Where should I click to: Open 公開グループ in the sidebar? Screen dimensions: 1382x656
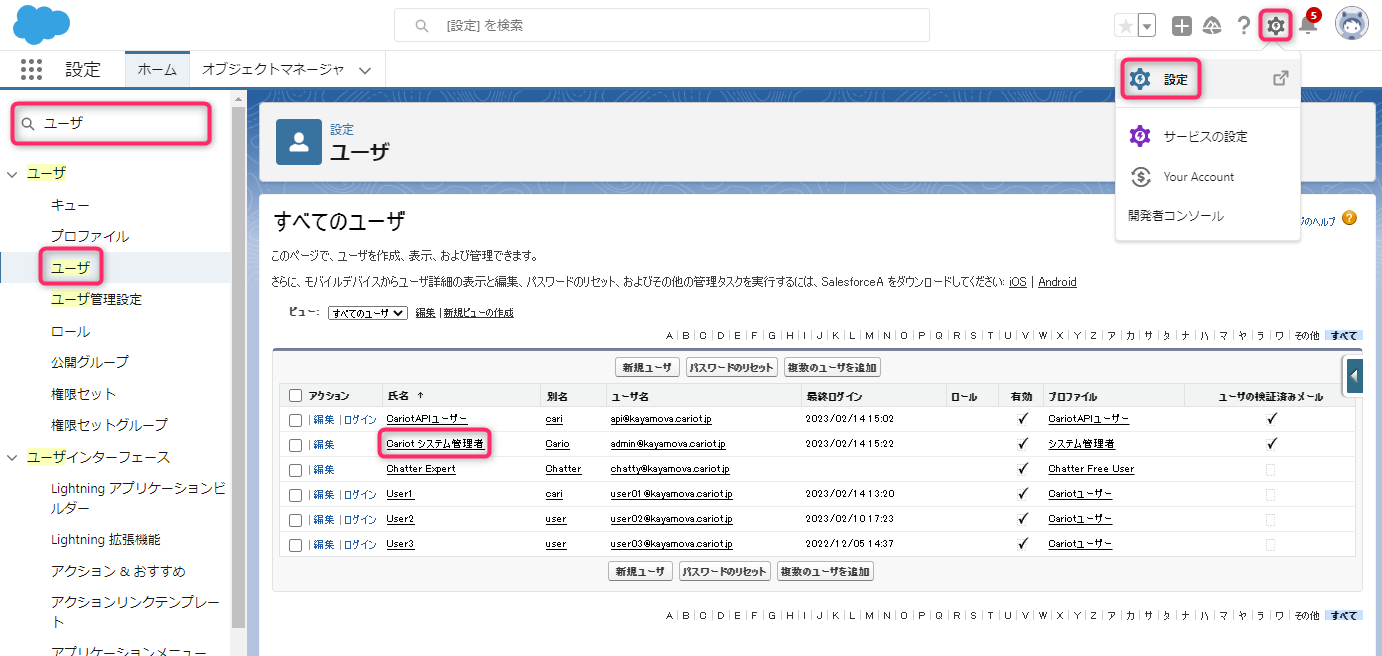click(x=90, y=362)
